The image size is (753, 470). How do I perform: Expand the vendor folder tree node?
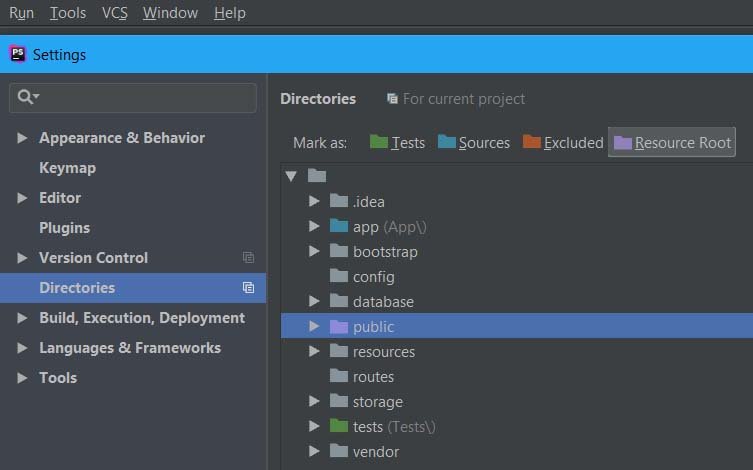314,452
